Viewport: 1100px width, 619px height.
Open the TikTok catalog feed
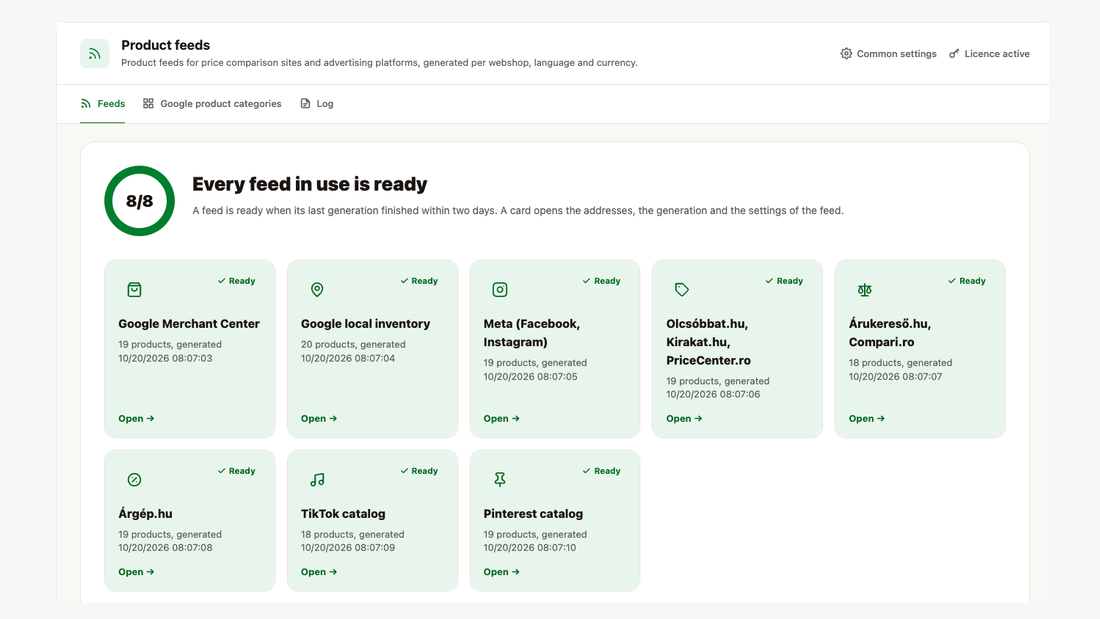point(319,572)
